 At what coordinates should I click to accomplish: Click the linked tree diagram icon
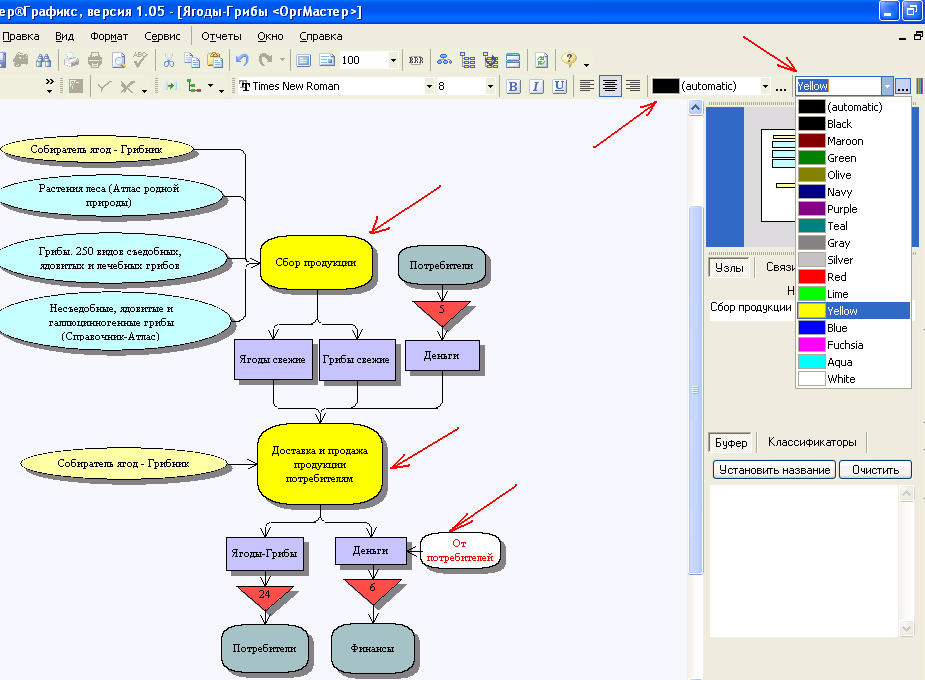(x=490, y=60)
